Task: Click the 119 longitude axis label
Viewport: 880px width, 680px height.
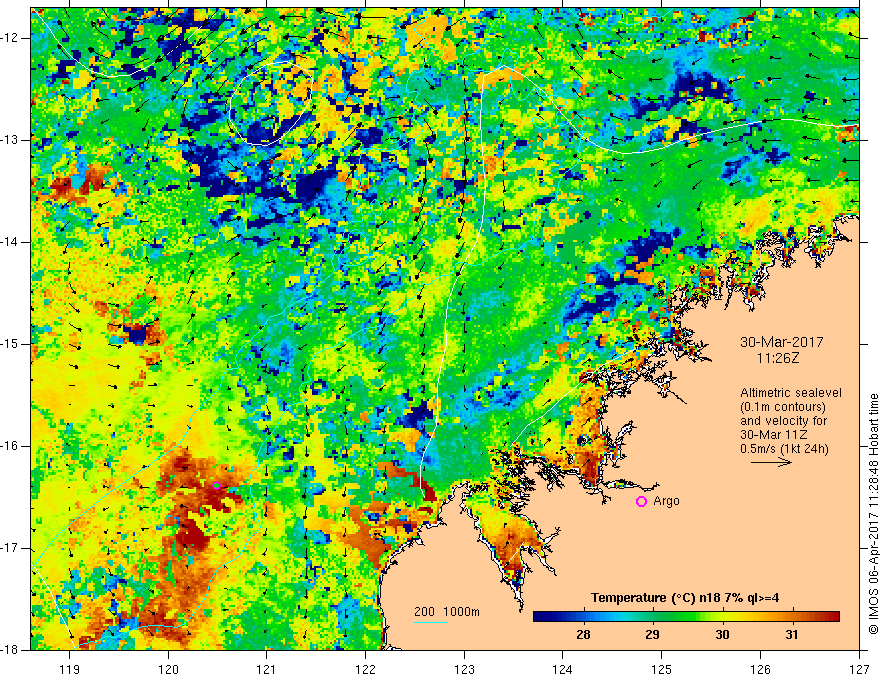Action: (x=70, y=669)
